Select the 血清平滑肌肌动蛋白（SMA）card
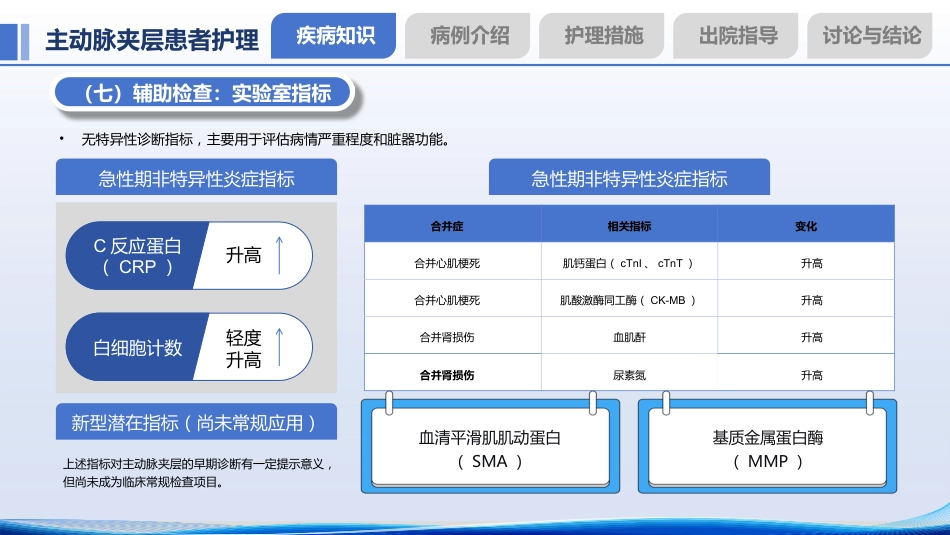Image resolution: width=950 pixels, height=535 pixels. tap(490, 449)
